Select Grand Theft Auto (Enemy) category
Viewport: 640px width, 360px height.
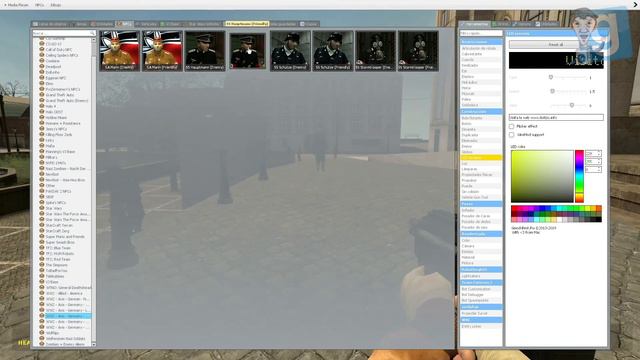click(x=67, y=100)
